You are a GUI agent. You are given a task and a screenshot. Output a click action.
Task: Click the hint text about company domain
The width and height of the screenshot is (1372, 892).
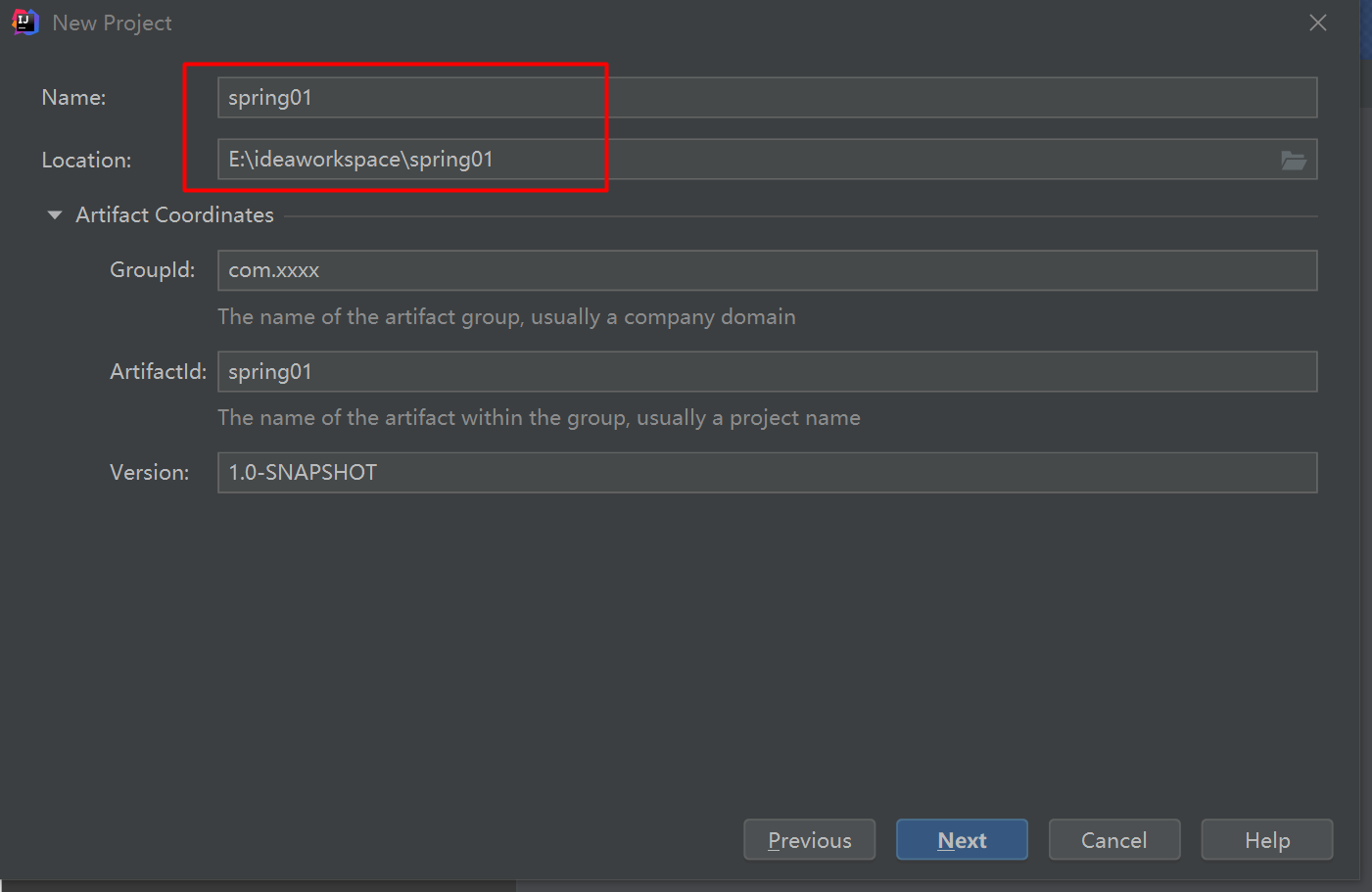(506, 317)
